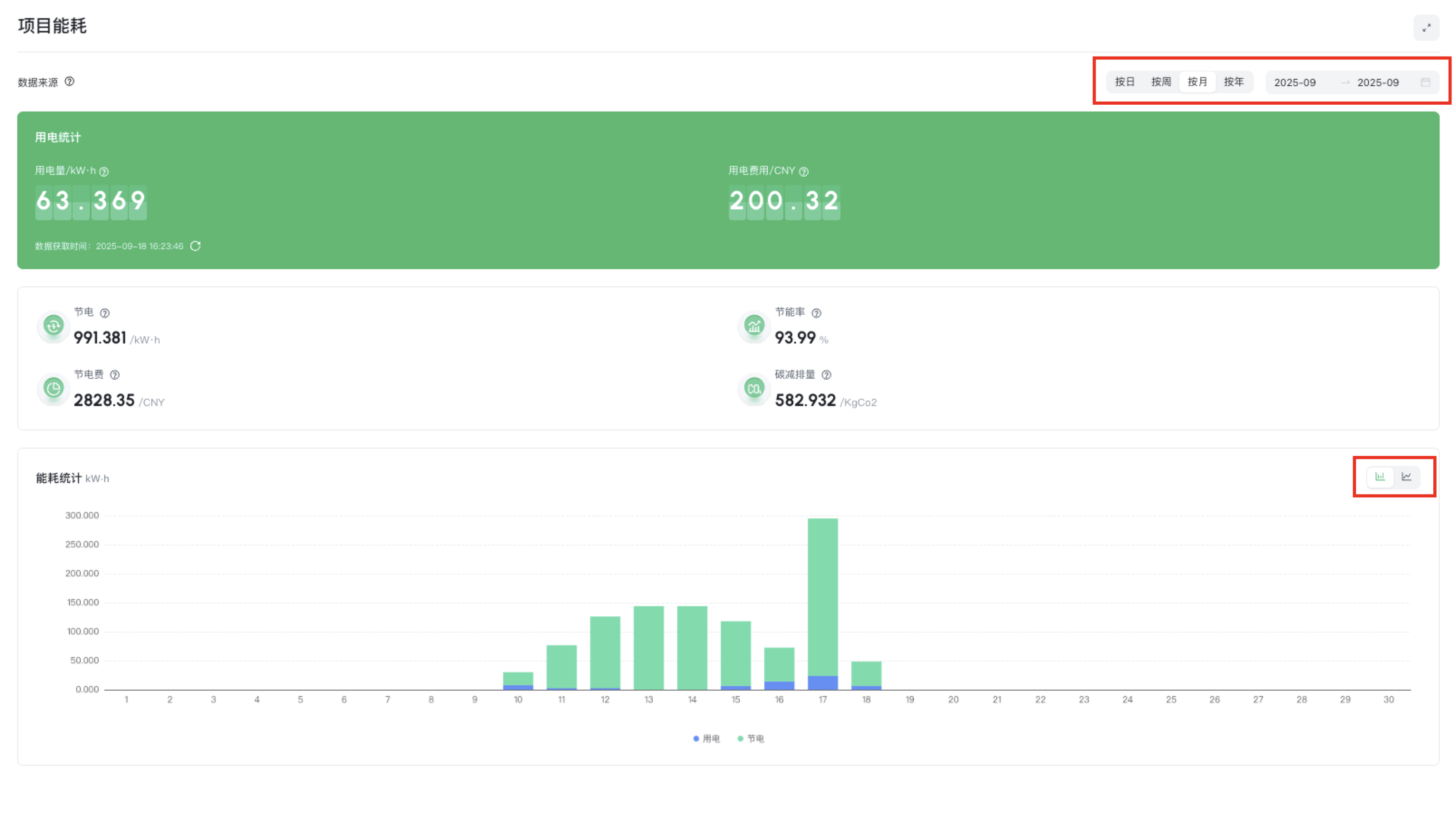Click help icon next to 数据来源
The image size is (1456, 822).
pyautogui.click(x=69, y=82)
